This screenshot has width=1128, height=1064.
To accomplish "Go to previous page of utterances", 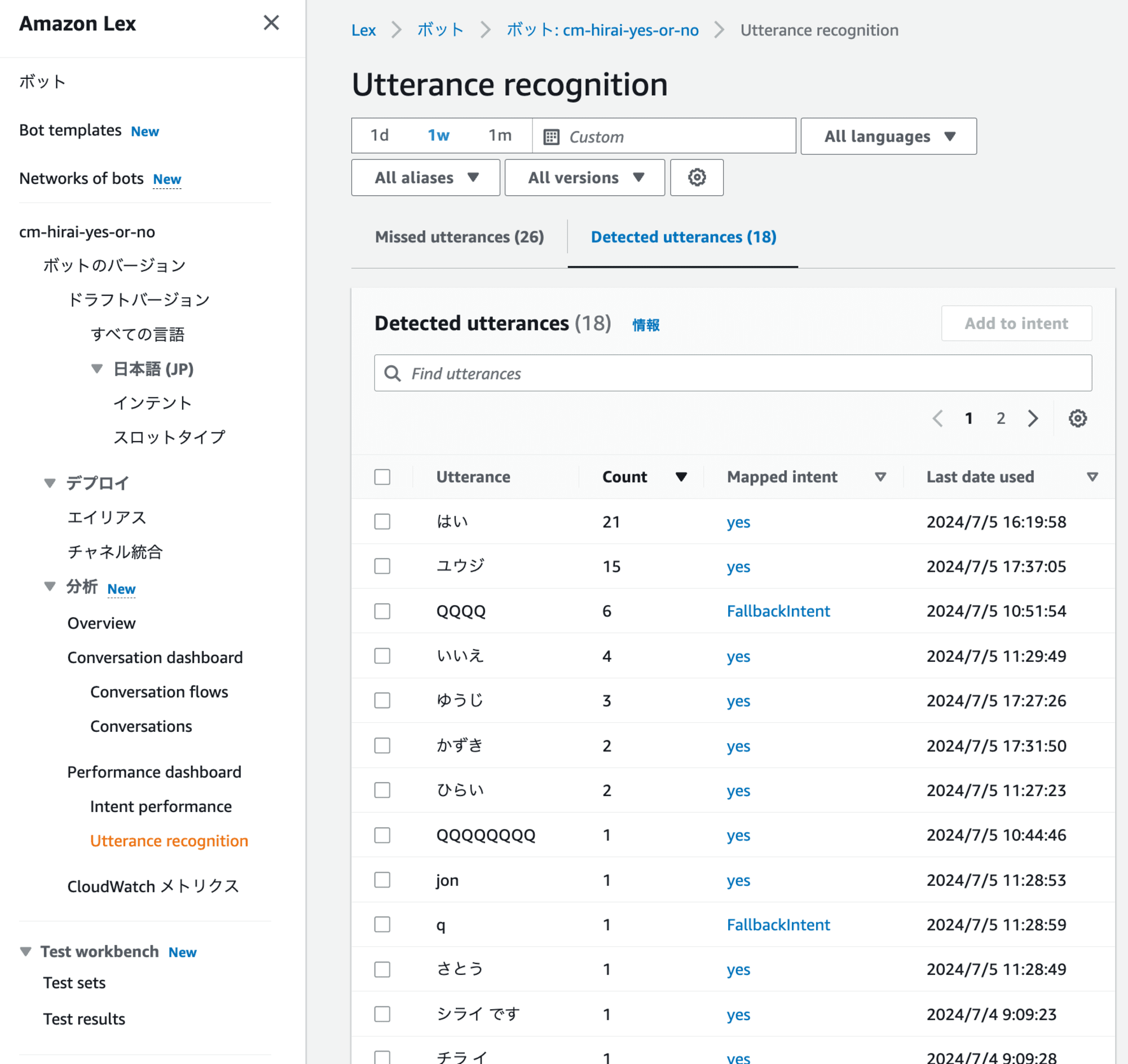I will [x=937, y=418].
